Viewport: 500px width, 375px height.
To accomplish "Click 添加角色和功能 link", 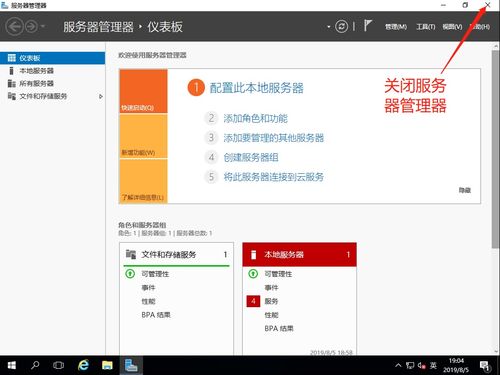I will [x=255, y=118].
